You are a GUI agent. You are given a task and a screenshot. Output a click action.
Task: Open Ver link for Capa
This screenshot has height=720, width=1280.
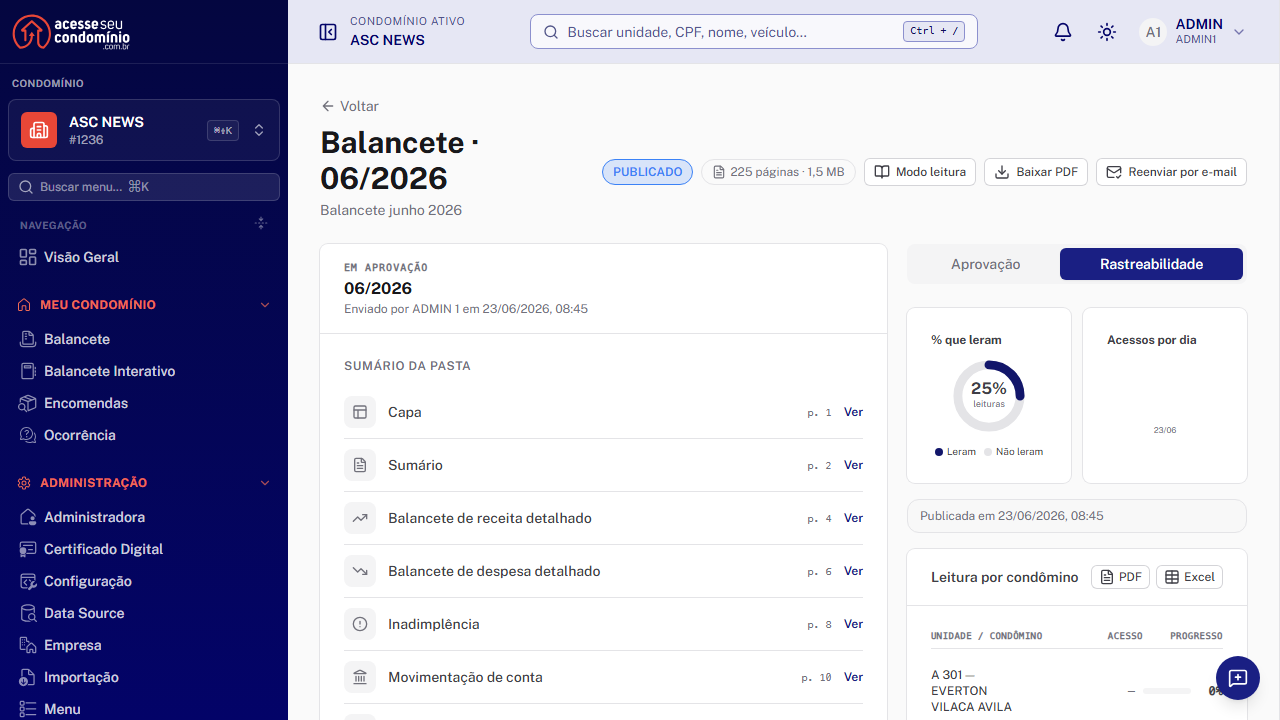coord(853,412)
